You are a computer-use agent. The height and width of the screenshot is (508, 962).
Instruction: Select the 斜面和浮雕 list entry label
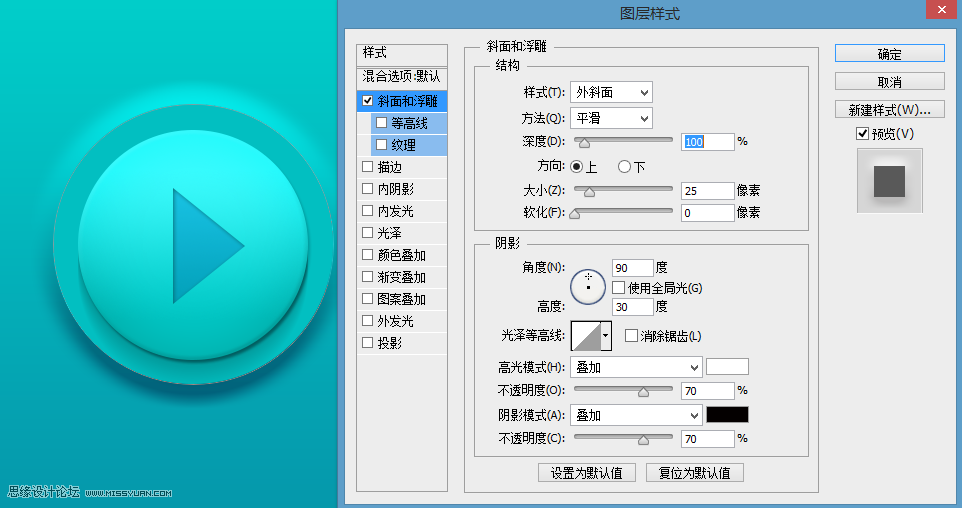click(408, 101)
